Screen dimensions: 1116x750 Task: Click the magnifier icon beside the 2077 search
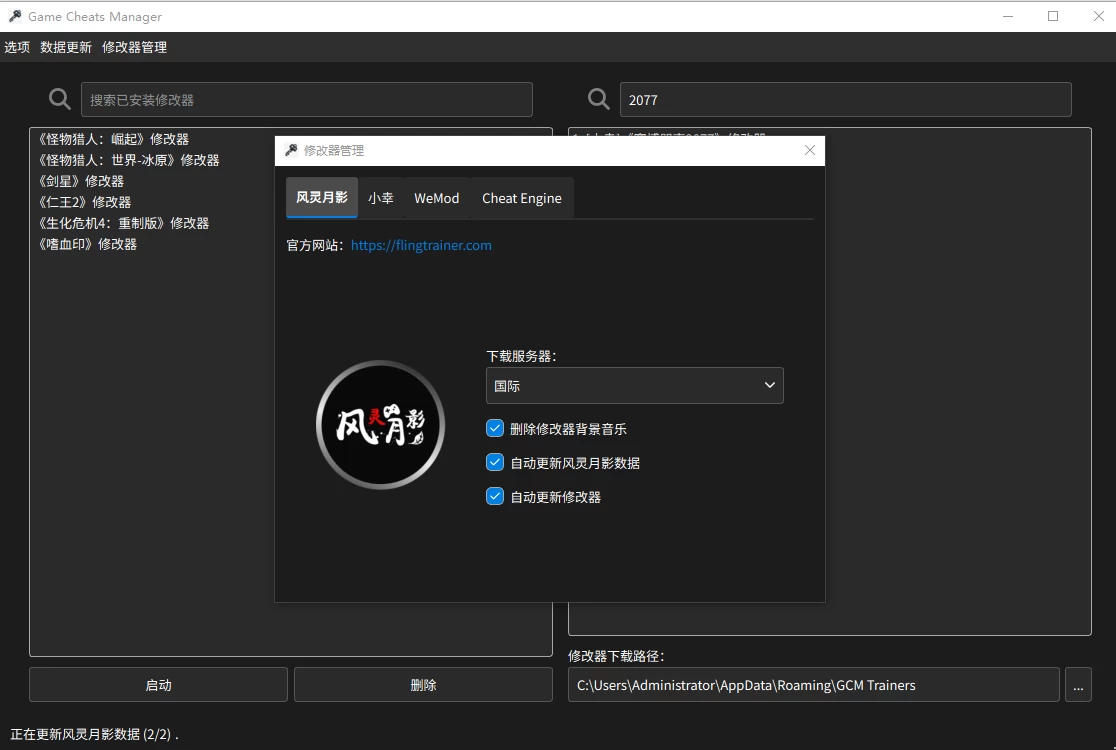(599, 100)
